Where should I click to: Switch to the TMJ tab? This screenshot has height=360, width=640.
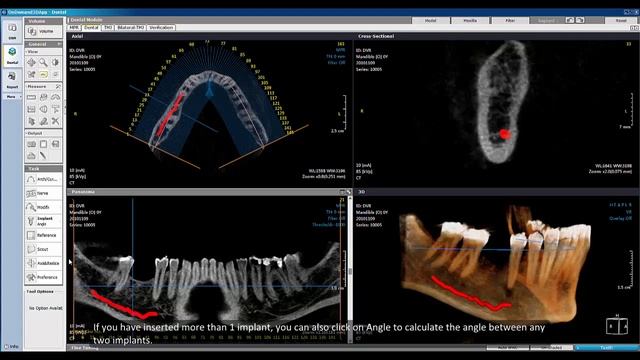click(x=108, y=27)
